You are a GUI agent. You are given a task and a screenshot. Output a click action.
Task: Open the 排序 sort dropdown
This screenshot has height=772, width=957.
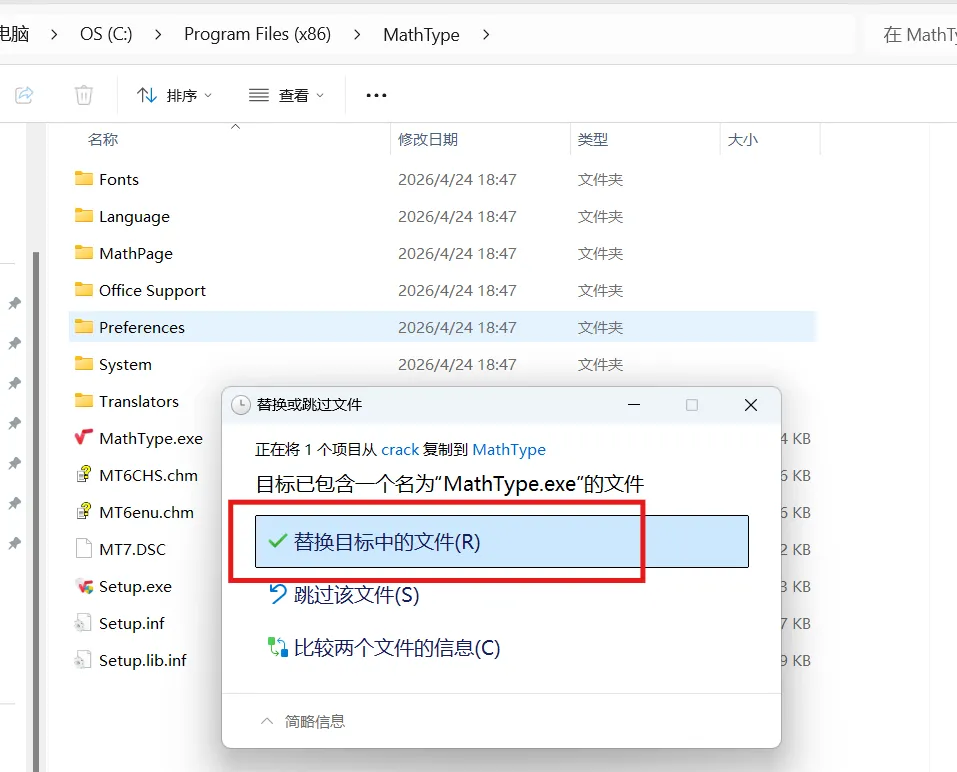pyautogui.click(x=174, y=95)
